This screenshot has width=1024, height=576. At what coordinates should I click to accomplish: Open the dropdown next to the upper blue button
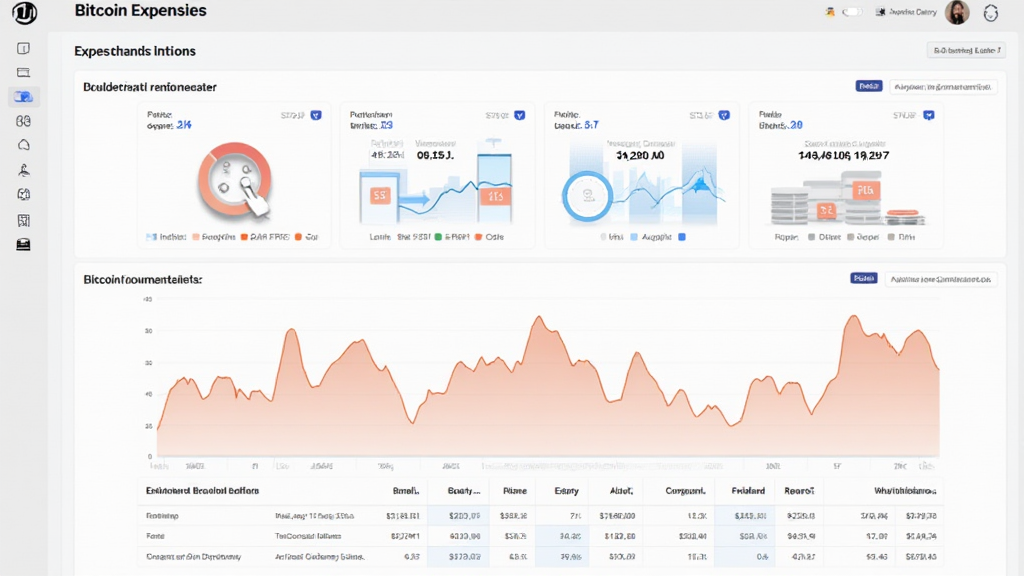943,87
